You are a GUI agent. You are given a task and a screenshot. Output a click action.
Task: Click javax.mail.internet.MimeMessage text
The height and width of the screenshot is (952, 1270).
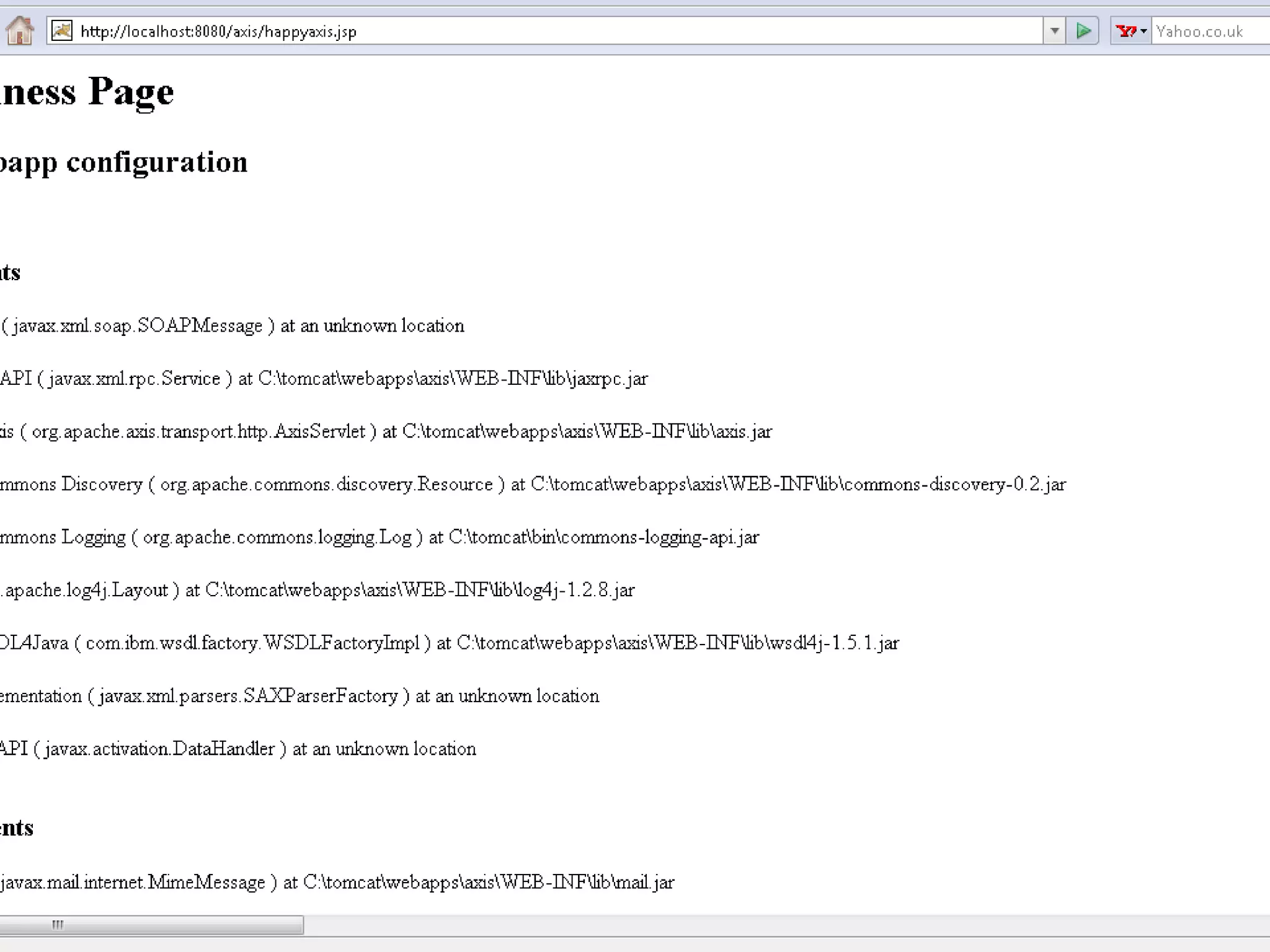point(133,882)
